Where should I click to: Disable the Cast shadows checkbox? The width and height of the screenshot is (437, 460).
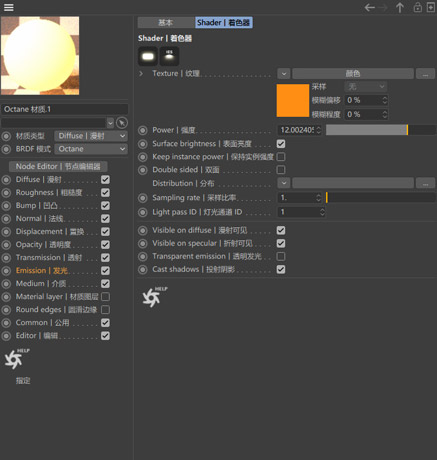[x=281, y=269]
